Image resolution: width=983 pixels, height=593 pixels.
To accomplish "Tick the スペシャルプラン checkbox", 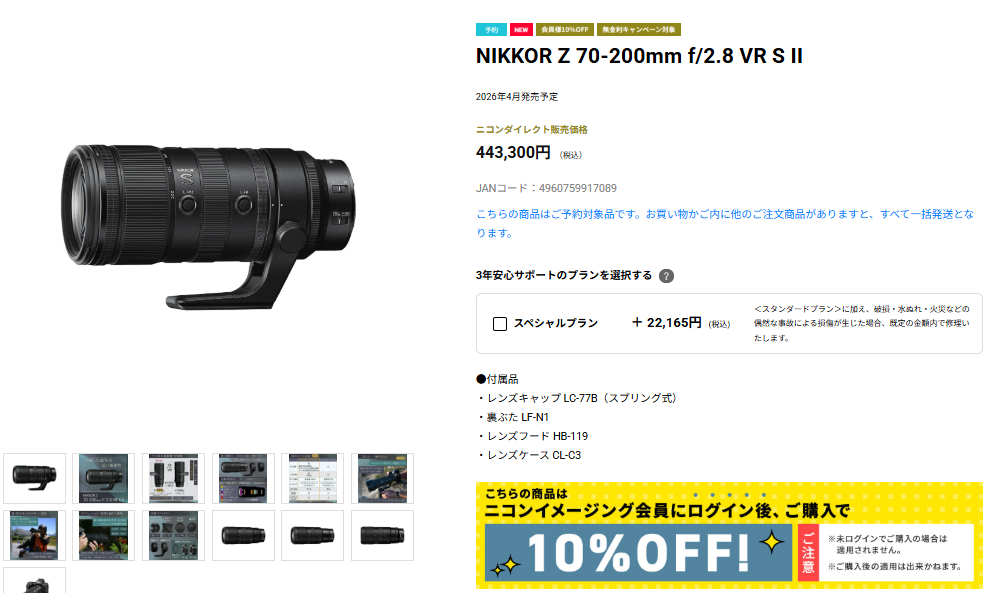I will click(500, 324).
